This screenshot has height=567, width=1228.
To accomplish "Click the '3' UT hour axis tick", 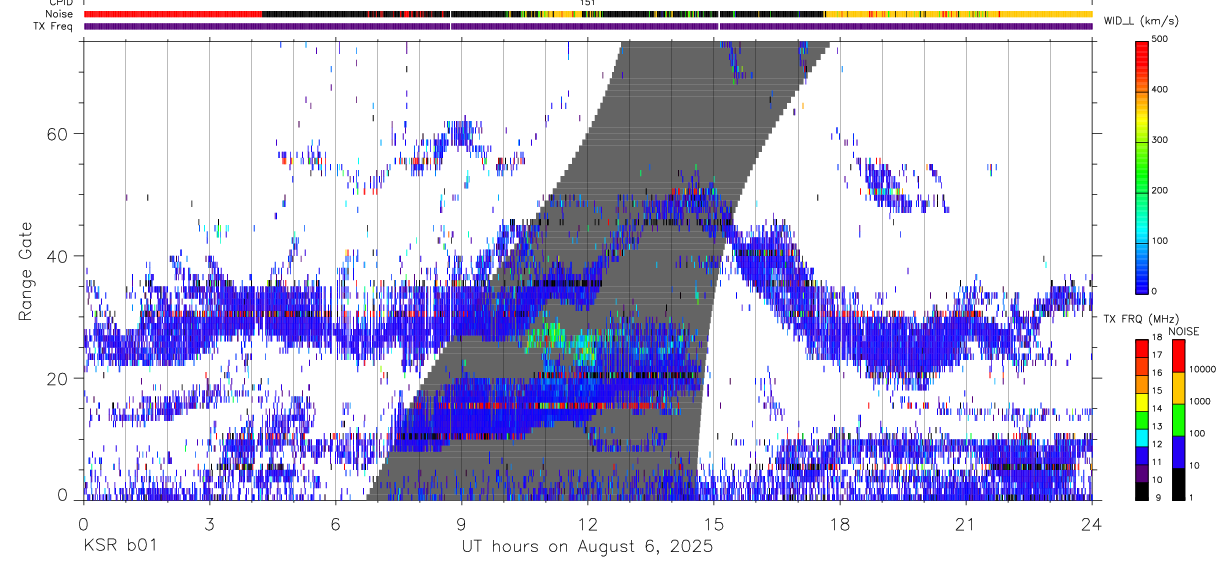I will click(210, 524).
